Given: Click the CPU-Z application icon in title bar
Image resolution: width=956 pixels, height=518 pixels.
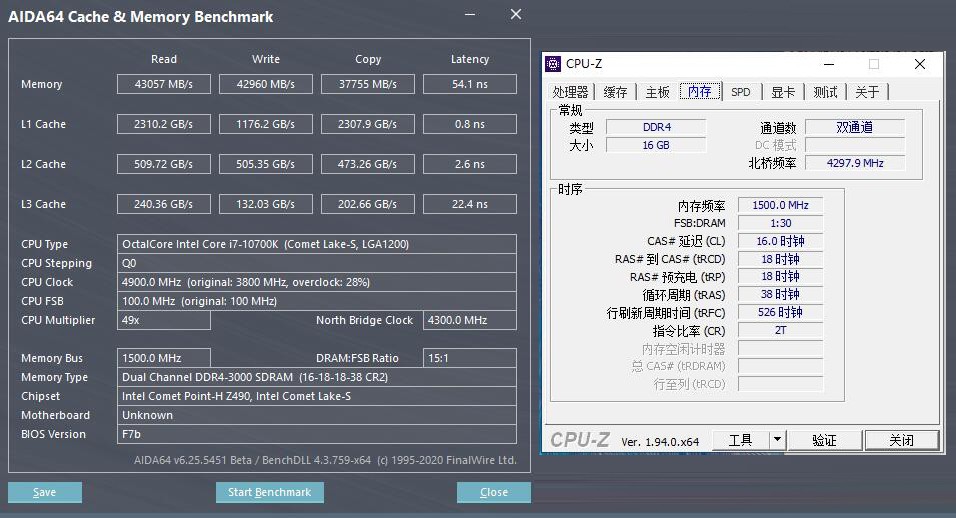Looking at the screenshot, I should pyautogui.click(x=553, y=64).
